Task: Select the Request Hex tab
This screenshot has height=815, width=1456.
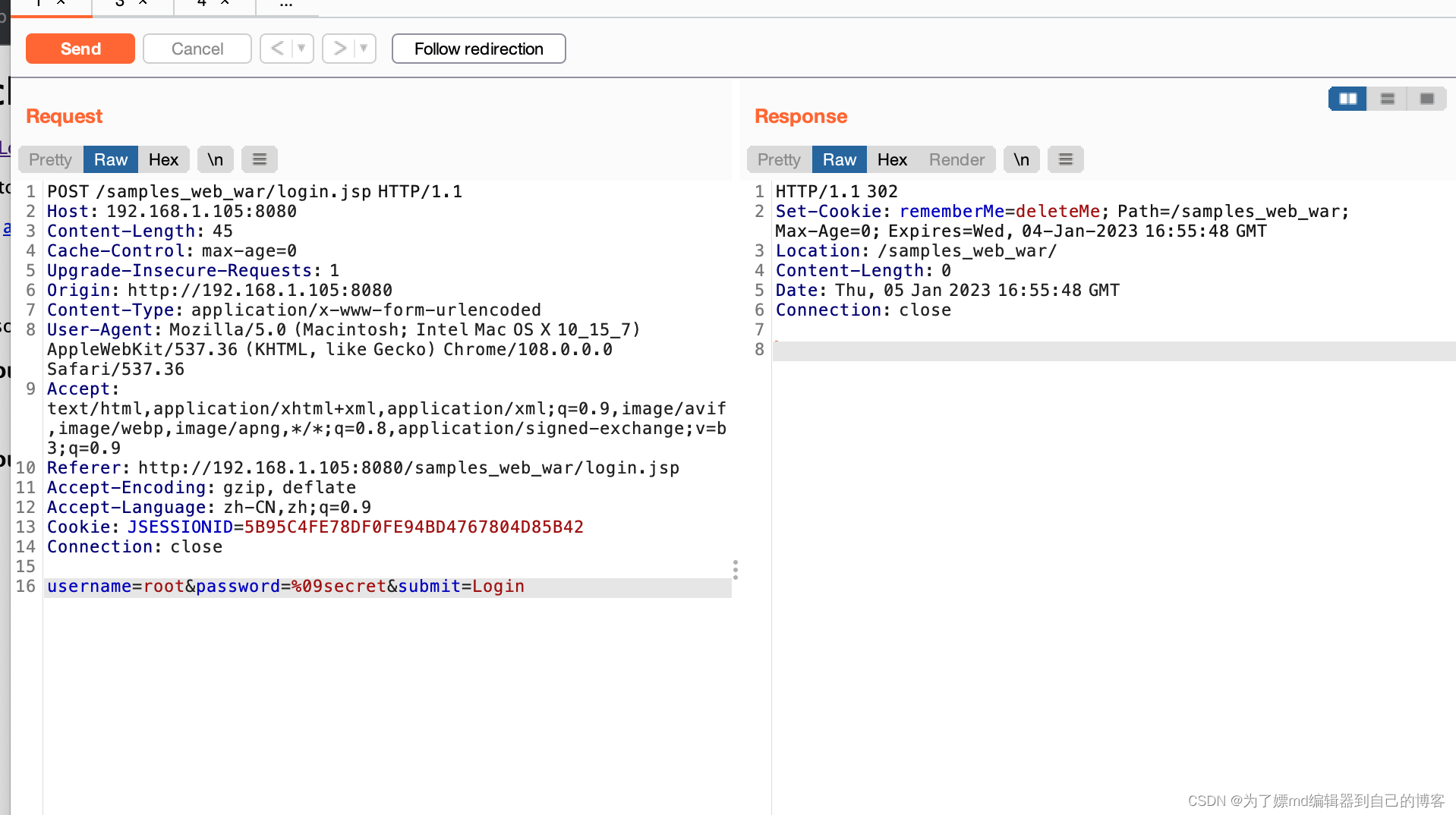Action: 163,159
